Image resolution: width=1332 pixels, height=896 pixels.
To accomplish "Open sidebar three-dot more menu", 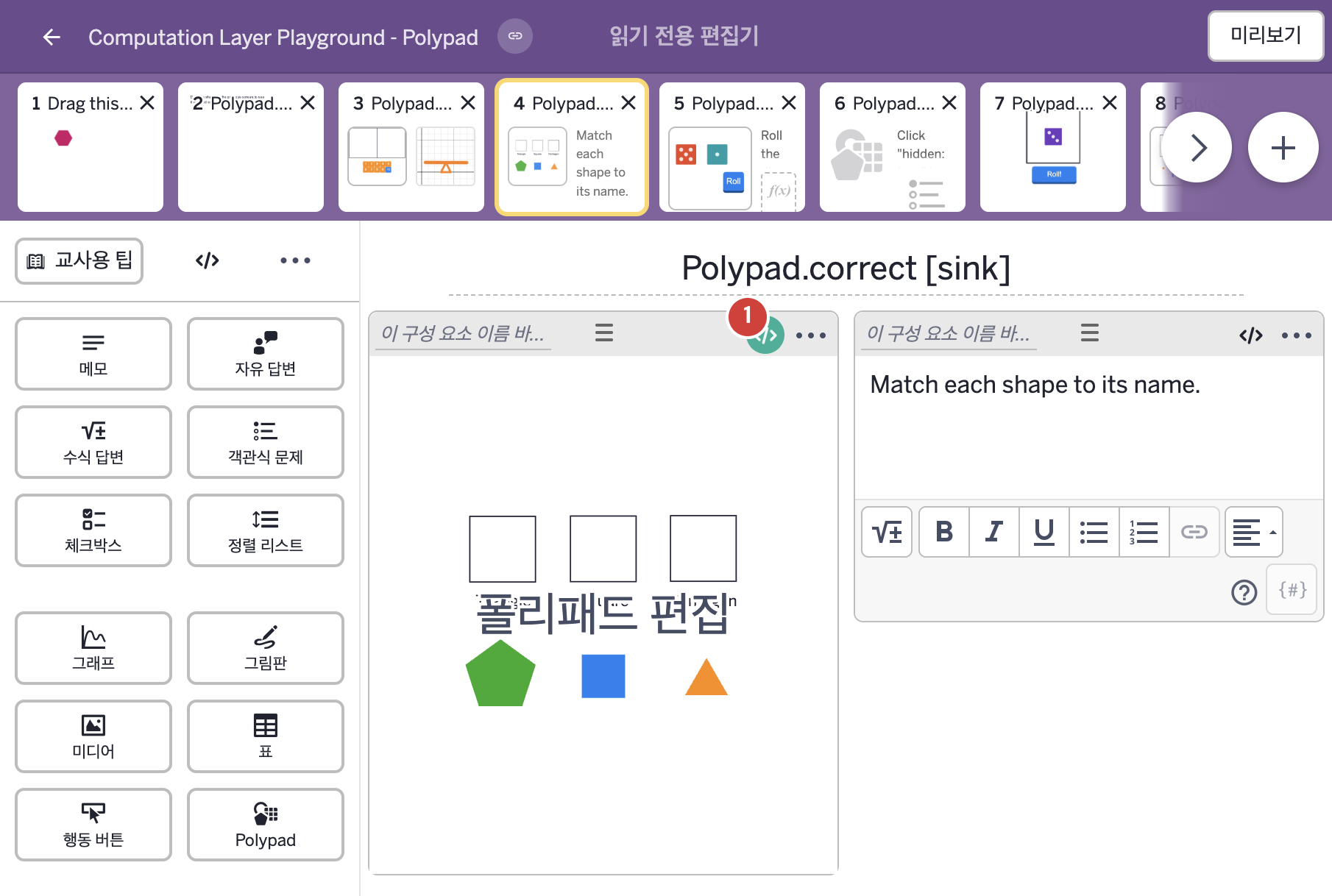I will 295,260.
